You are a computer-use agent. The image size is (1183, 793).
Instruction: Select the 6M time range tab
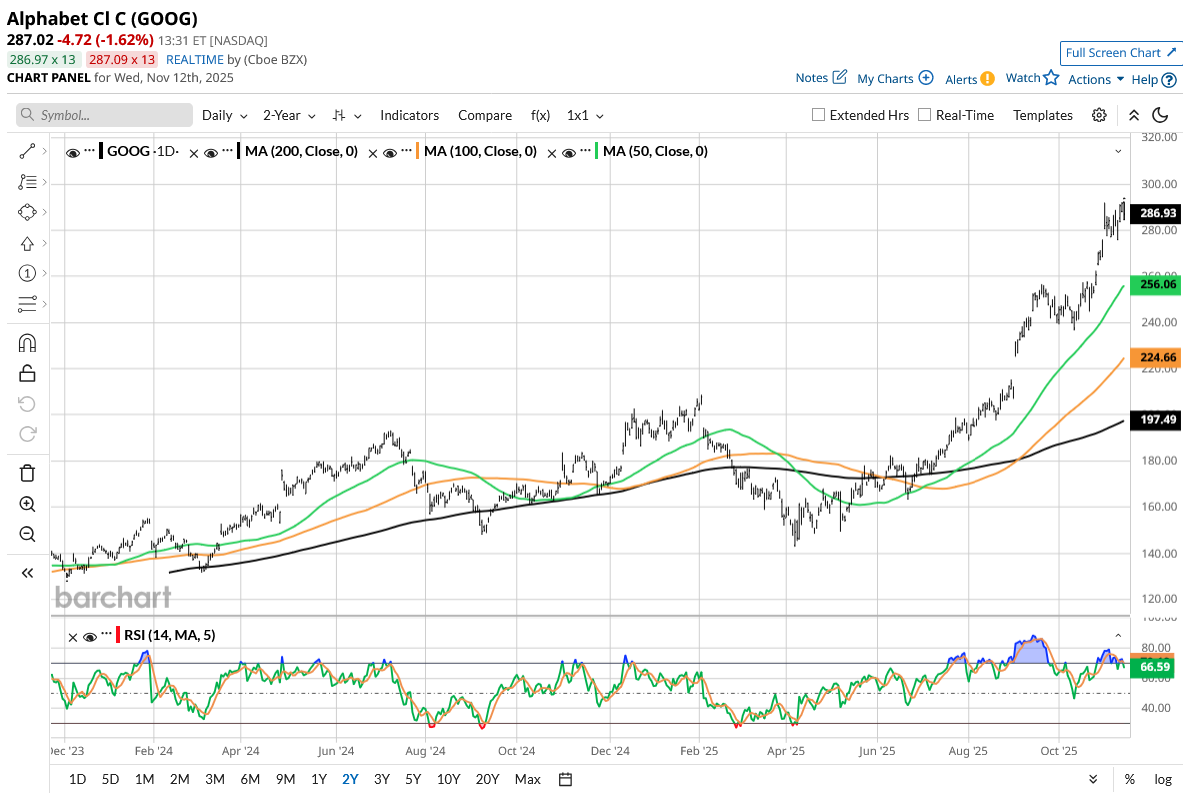tap(250, 779)
